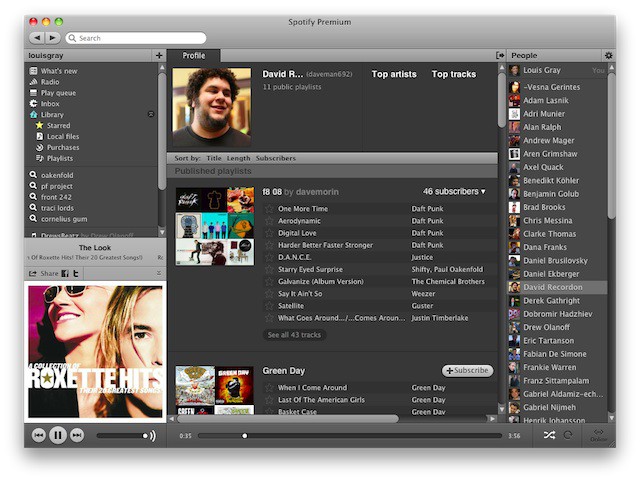Image resolution: width=640 pixels, height=481 pixels.
Task: Open the front 242 saved search
Action: tap(56, 197)
